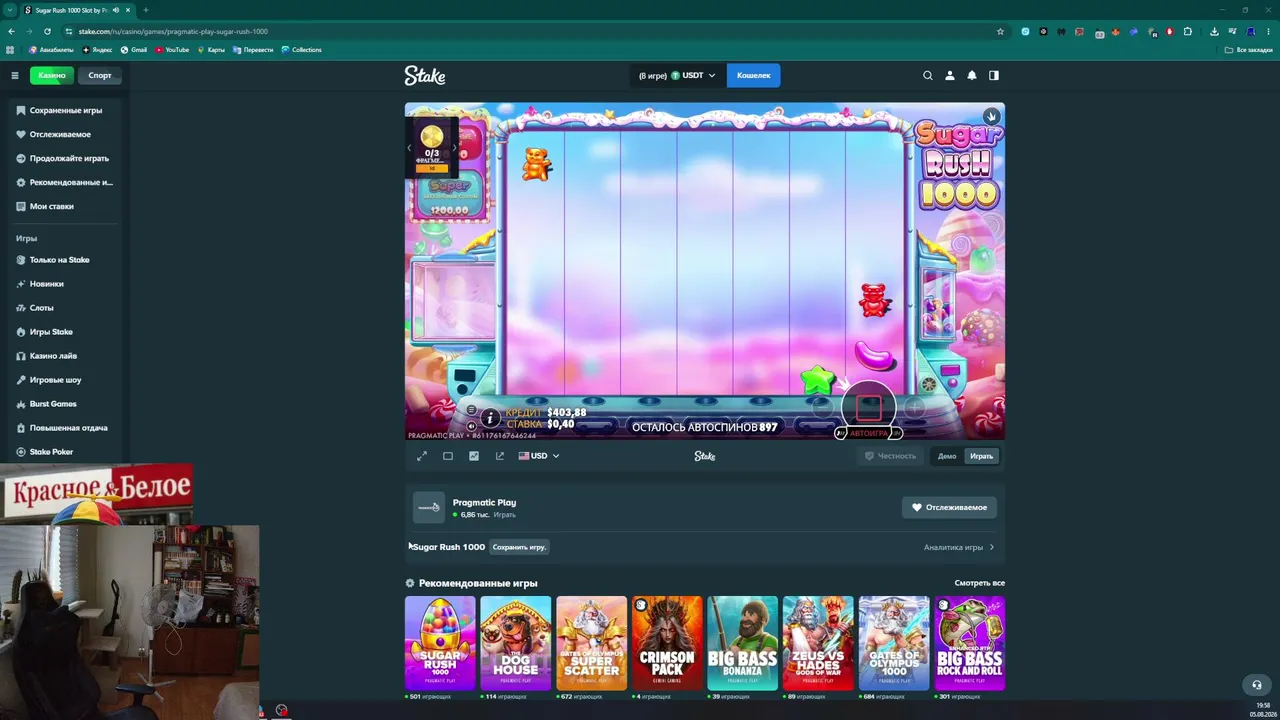Open Казино лайв in the sidebar

pos(66,356)
